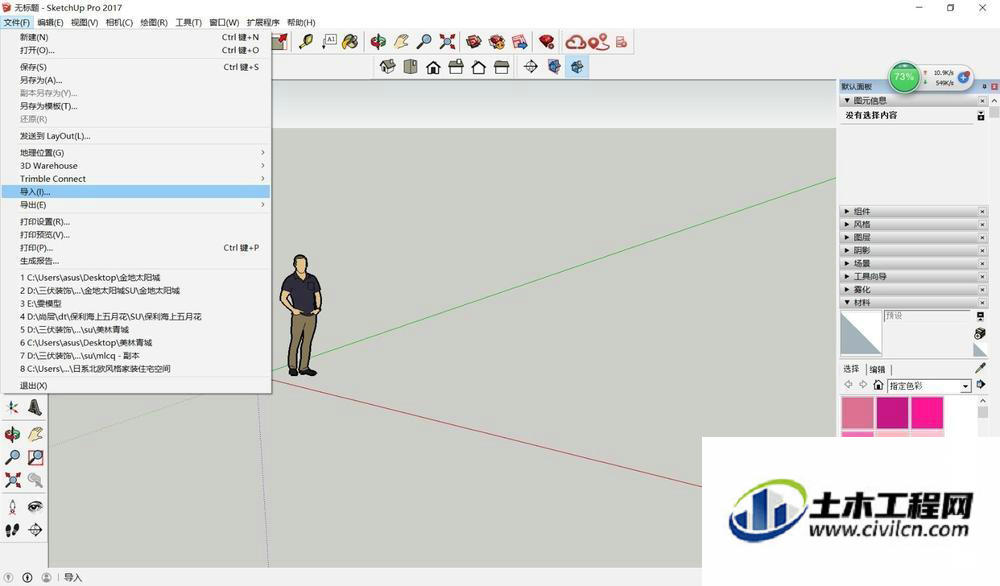1000x586 pixels.
Task: Click the material back arrow
Action: pos(848,385)
